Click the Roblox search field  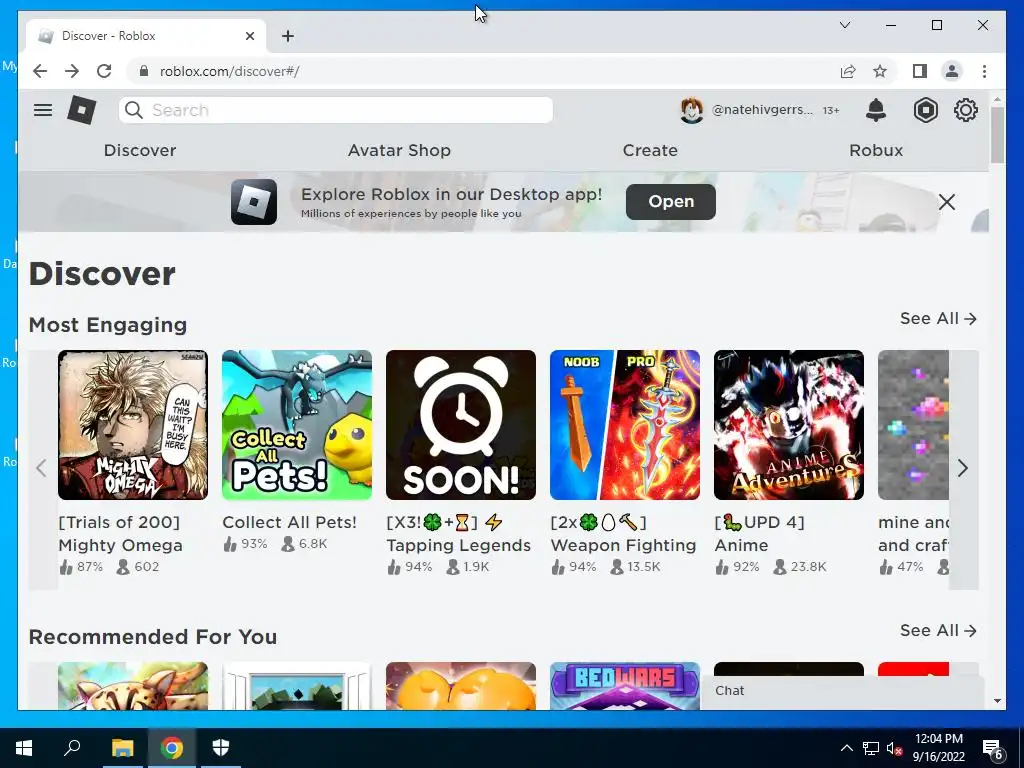(336, 110)
